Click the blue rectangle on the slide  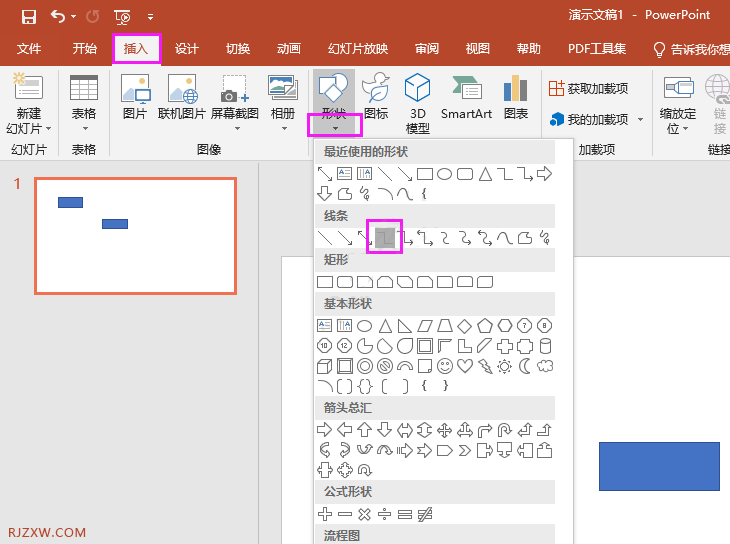tap(659, 466)
